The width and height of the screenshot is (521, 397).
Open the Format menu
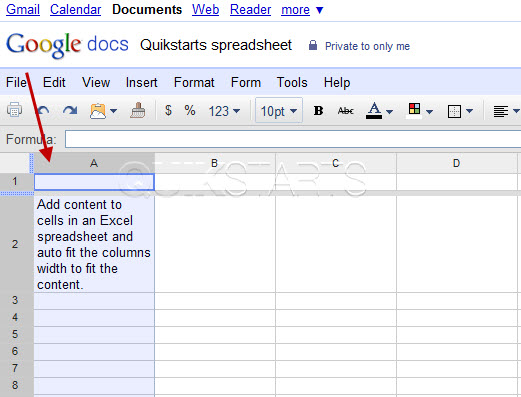pos(194,82)
